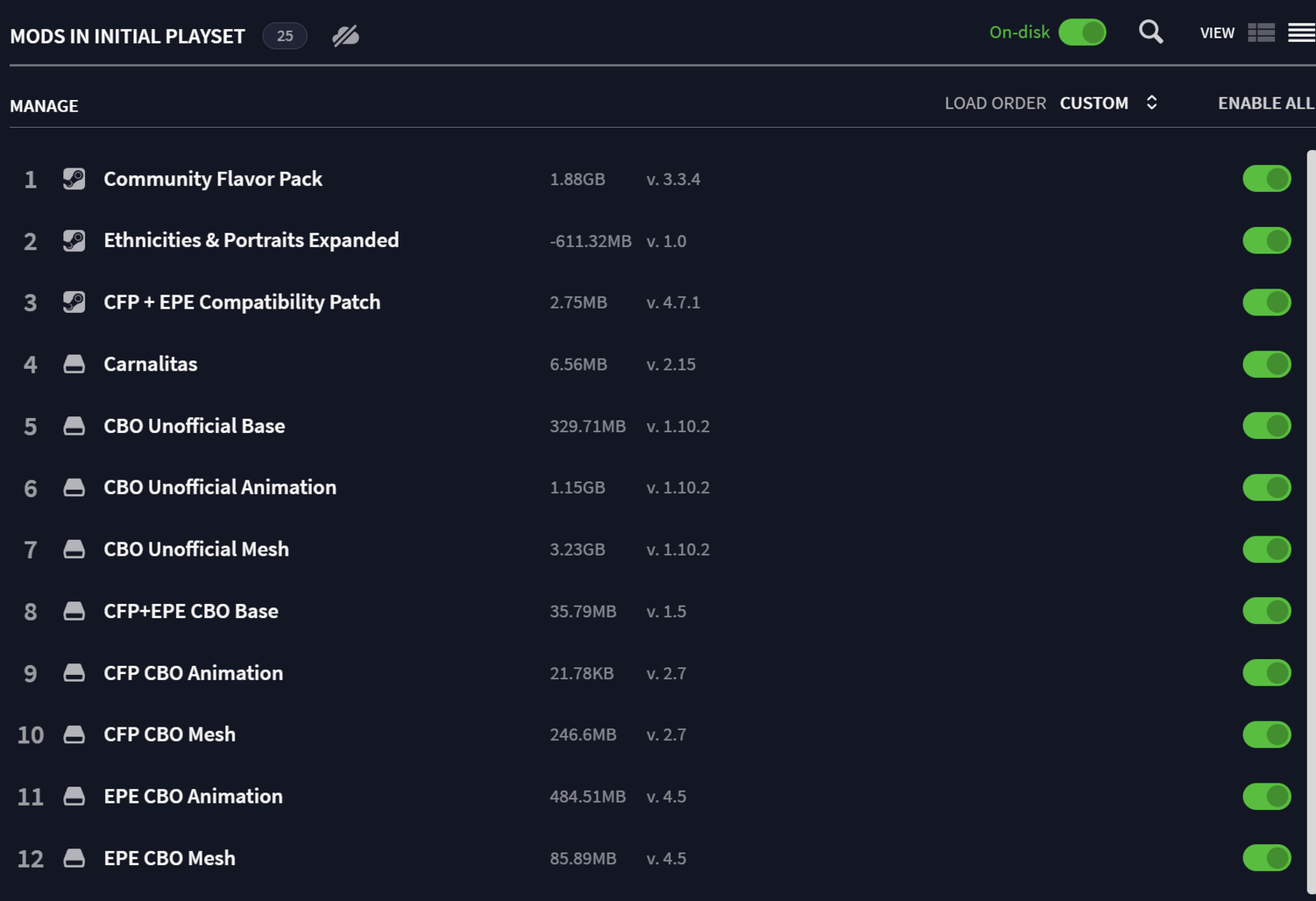
Task: Click the local drive icon beside Carnalitas
Action: coord(73,364)
